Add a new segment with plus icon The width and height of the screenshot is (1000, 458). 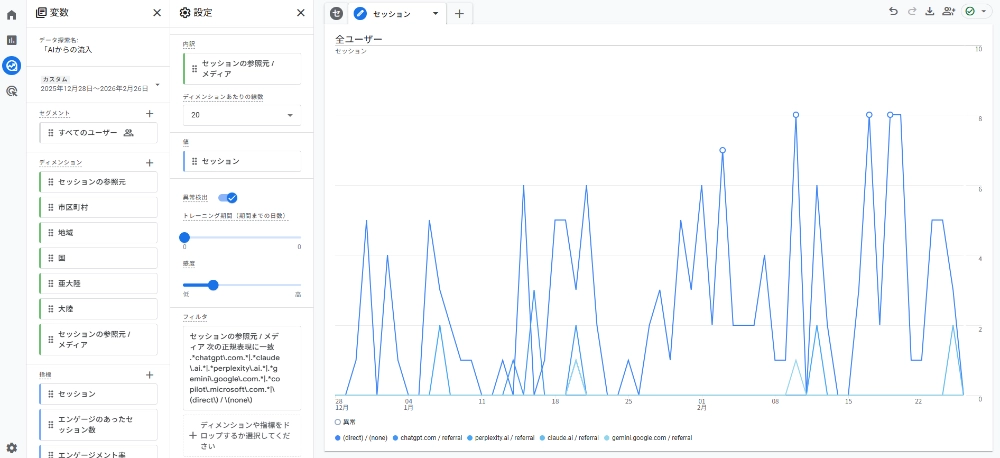[149, 115]
